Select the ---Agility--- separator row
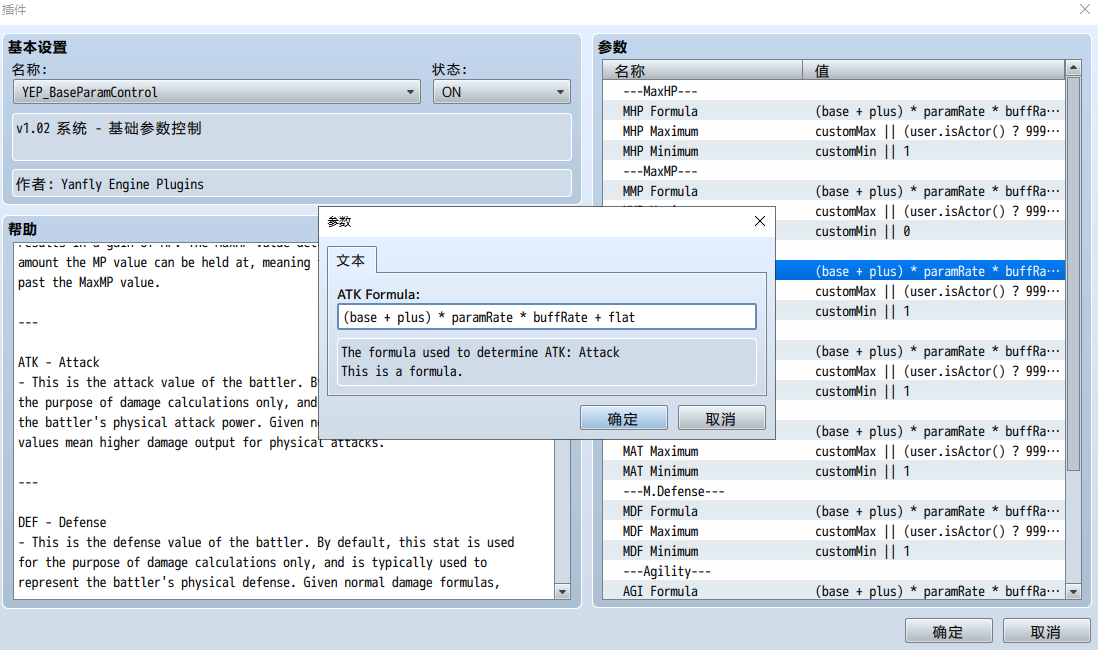This screenshot has height=650, width=1098. click(x=833, y=571)
